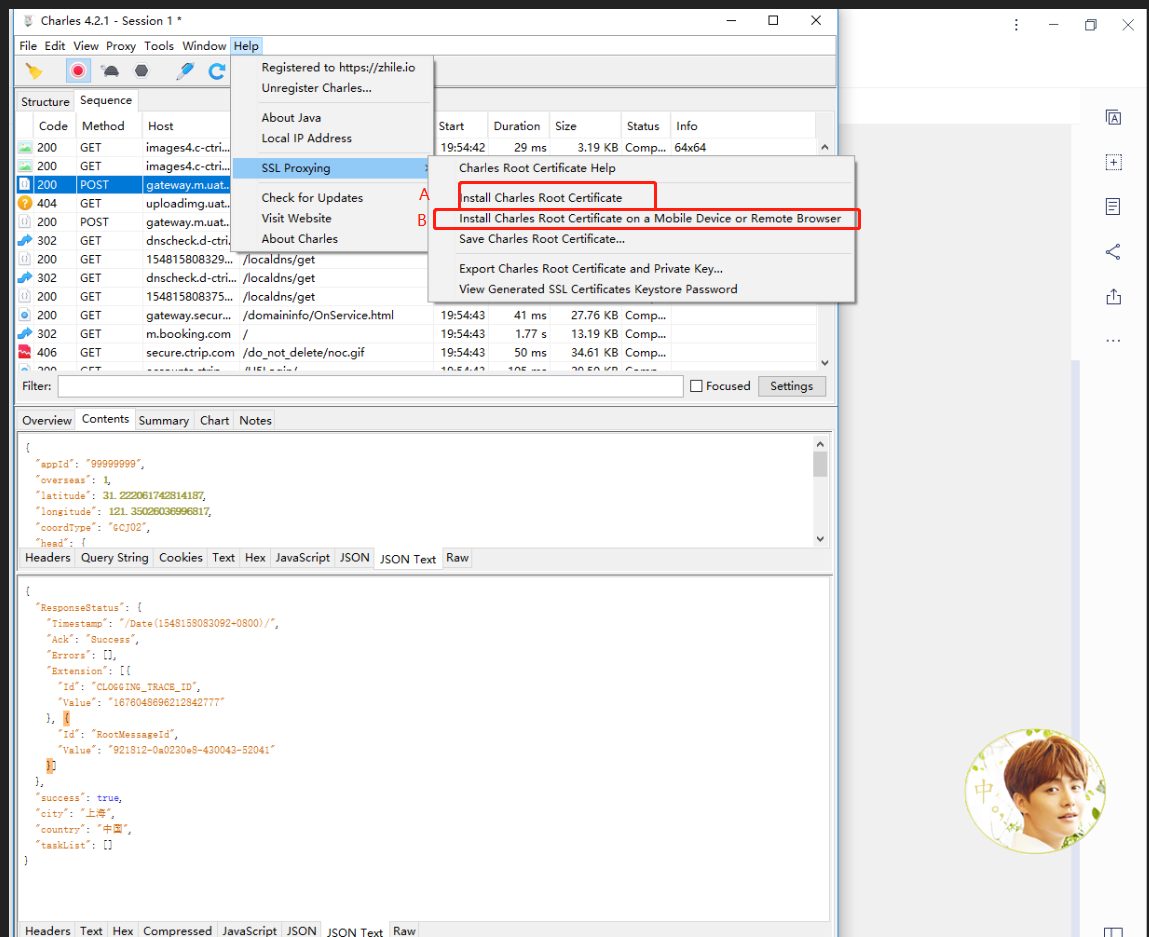Toggle the hexagon Breakpoints icon
The width and height of the screenshot is (1149, 937).
tap(141, 71)
